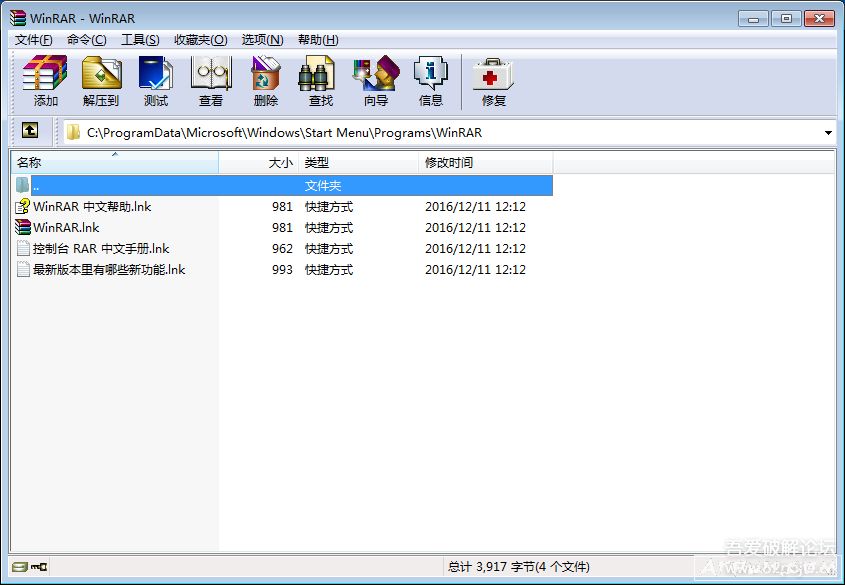This screenshot has height=585, width=845.
Task: Click the 解压到 (Extract to) toolbar icon
Action: coord(101,73)
